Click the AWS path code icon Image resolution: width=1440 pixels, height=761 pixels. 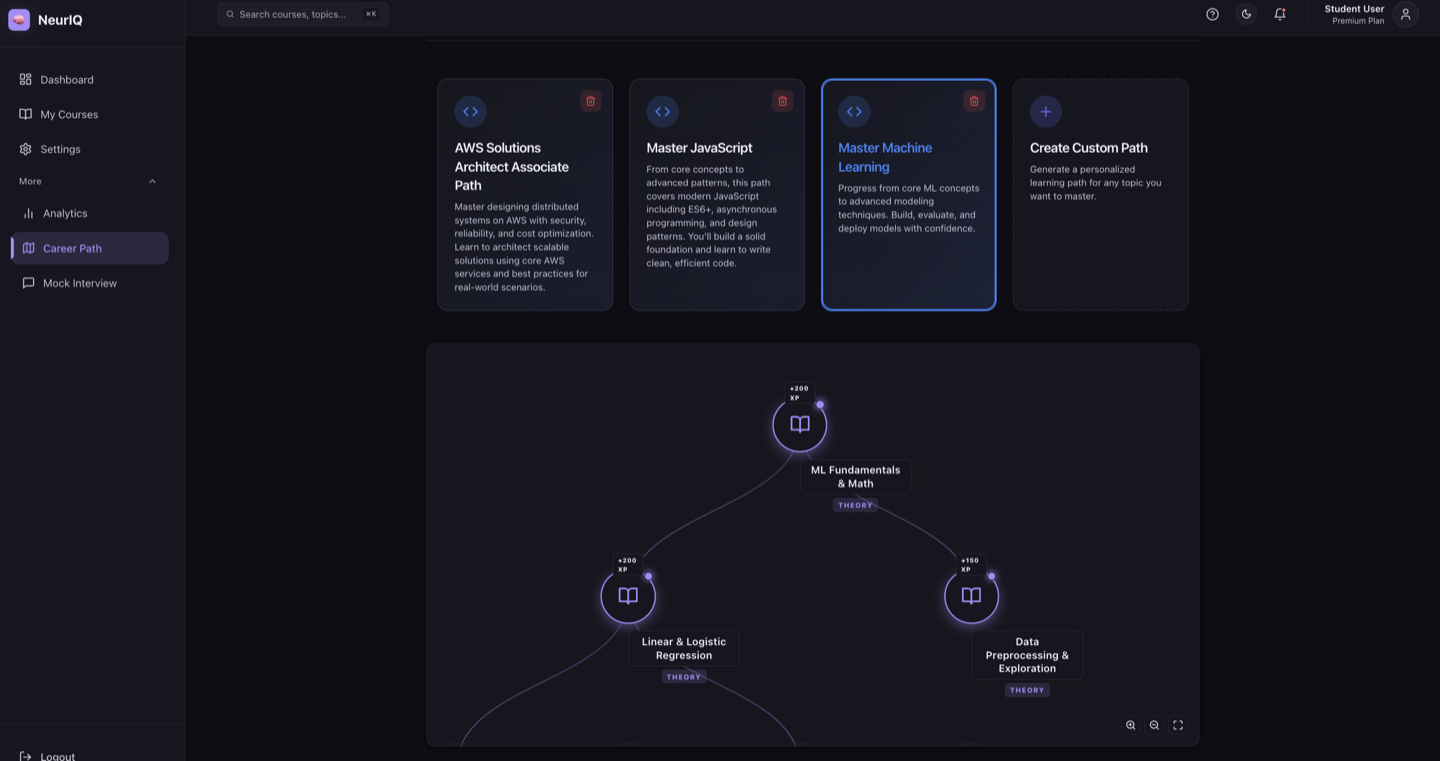tap(471, 112)
